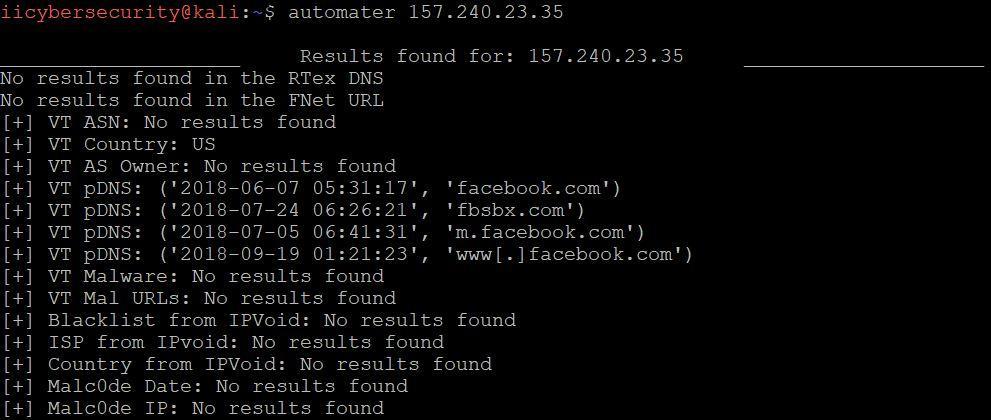
Task: Click the 'No results found in the RTex DNS' line
Action: [192, 78]
